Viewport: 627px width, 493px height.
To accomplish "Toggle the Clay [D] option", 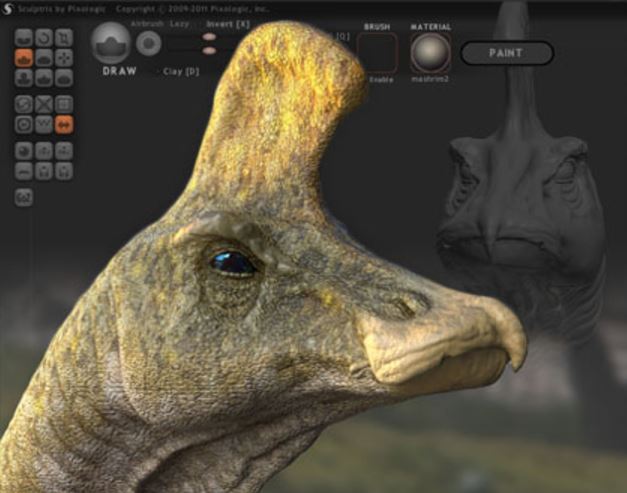I will pyautogui.click(x=181, y=72).
